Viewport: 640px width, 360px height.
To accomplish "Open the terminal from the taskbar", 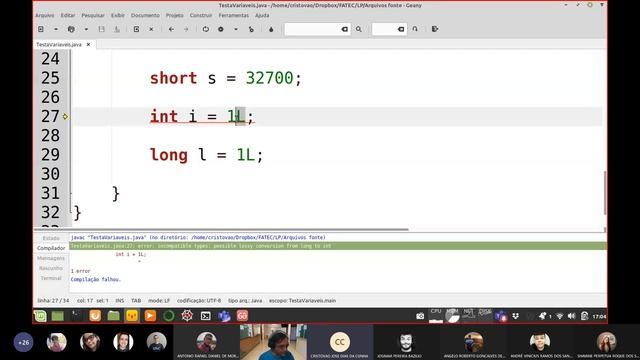I will point(205,316).
